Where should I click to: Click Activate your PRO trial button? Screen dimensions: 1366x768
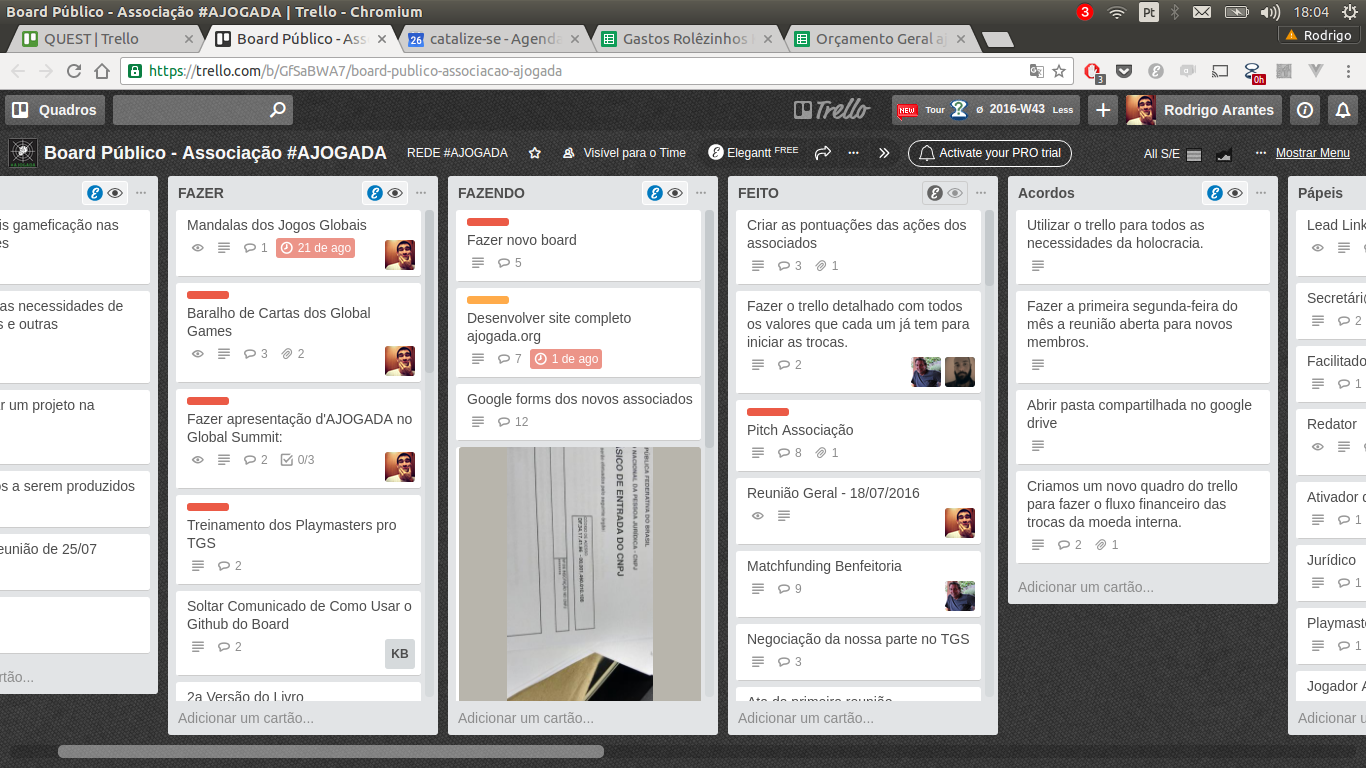(990, 153)
